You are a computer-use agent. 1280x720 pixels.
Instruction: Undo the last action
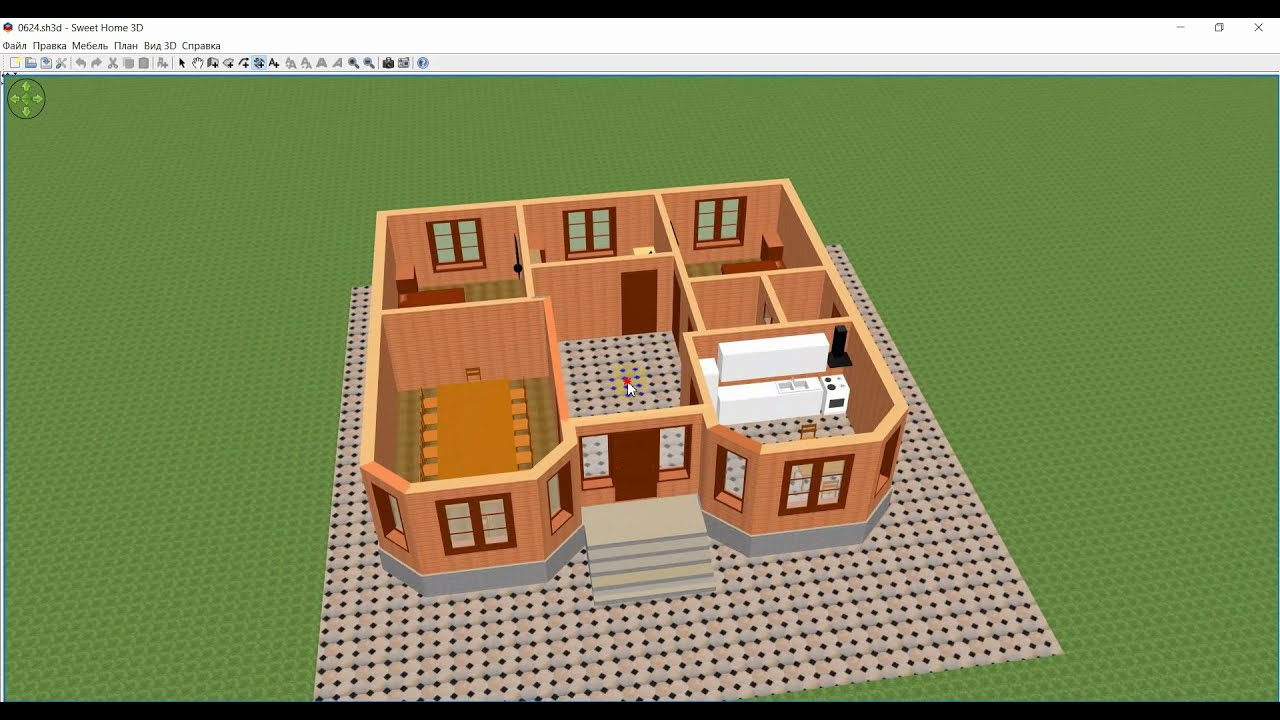(81, 63)
